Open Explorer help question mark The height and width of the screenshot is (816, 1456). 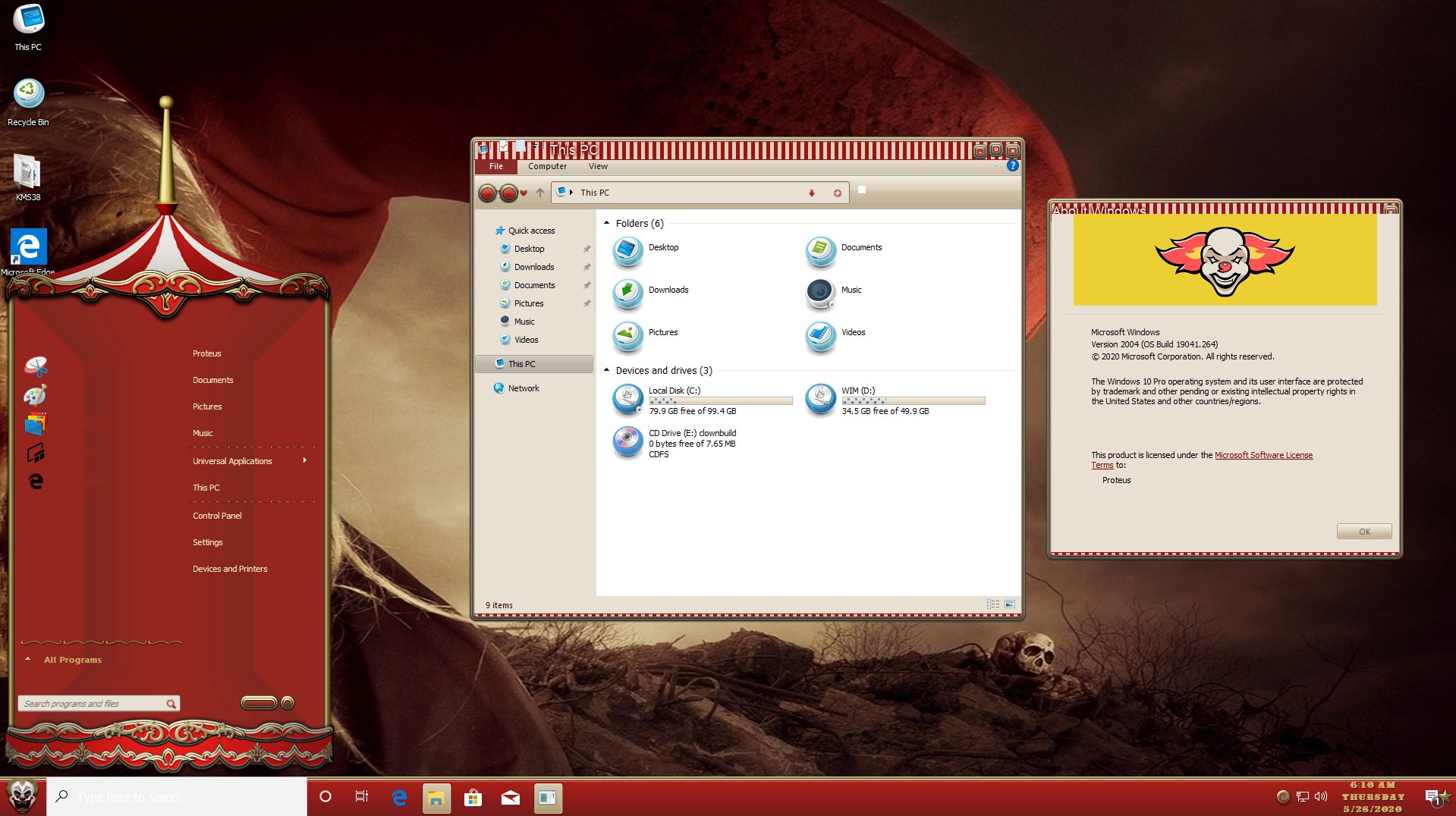pyautogui.click(x=1012, y=166)
